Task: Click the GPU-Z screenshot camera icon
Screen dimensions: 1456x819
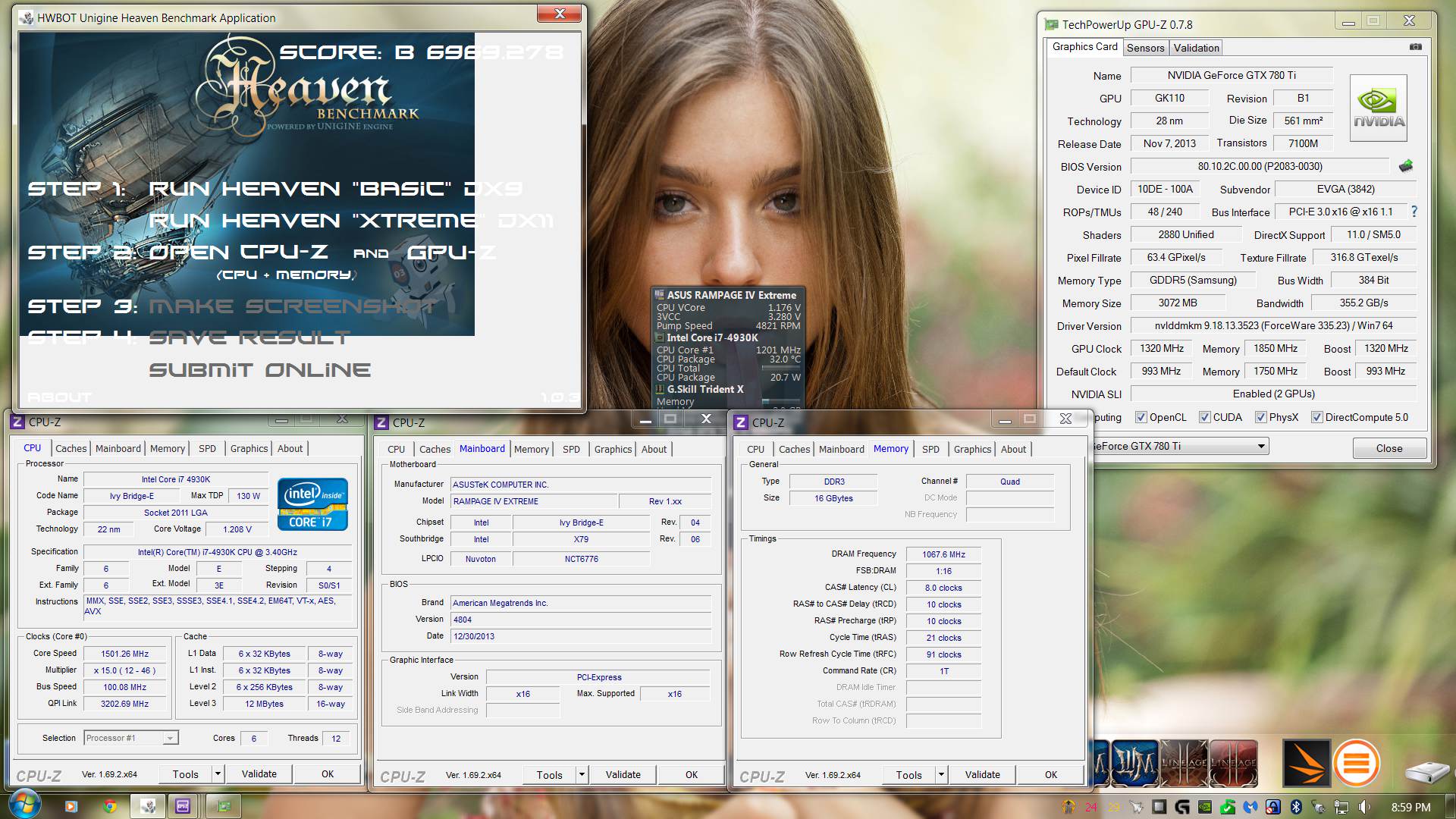Action: click(1415, 47)
